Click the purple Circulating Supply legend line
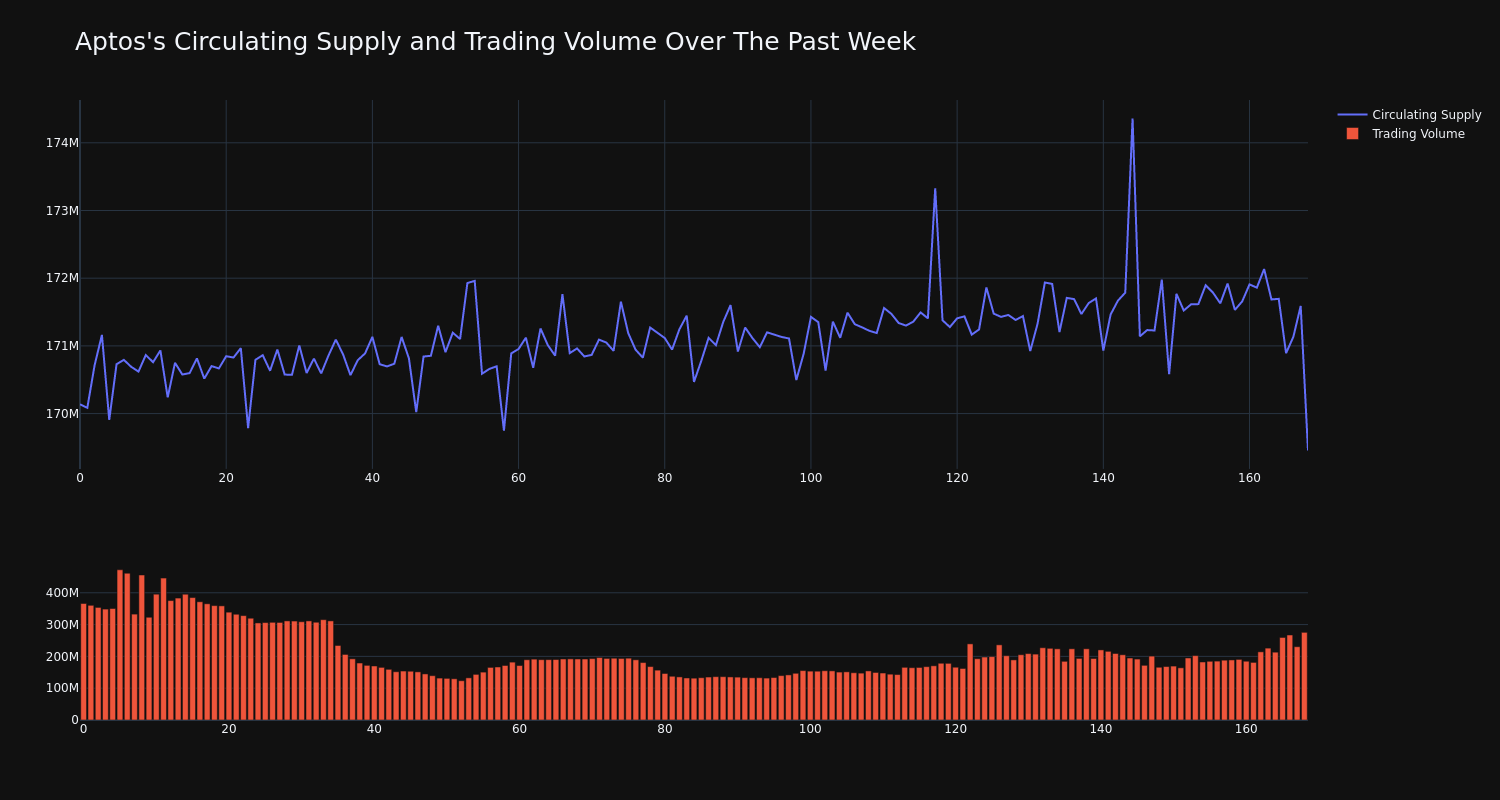The image size is (1500, 800). 1352,115
